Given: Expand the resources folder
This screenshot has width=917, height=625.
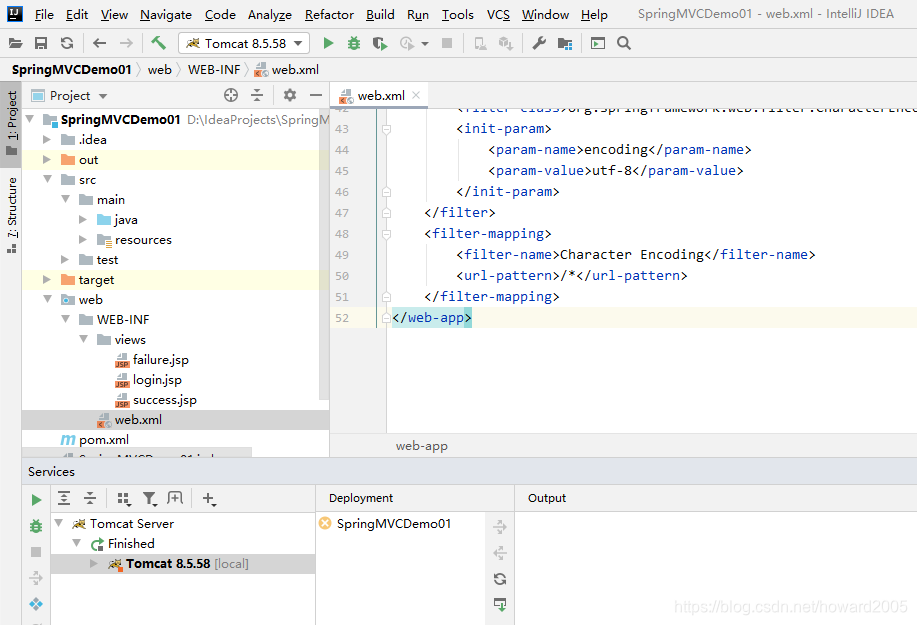Looking at the screenshot, I should click(x=83, y=239).
